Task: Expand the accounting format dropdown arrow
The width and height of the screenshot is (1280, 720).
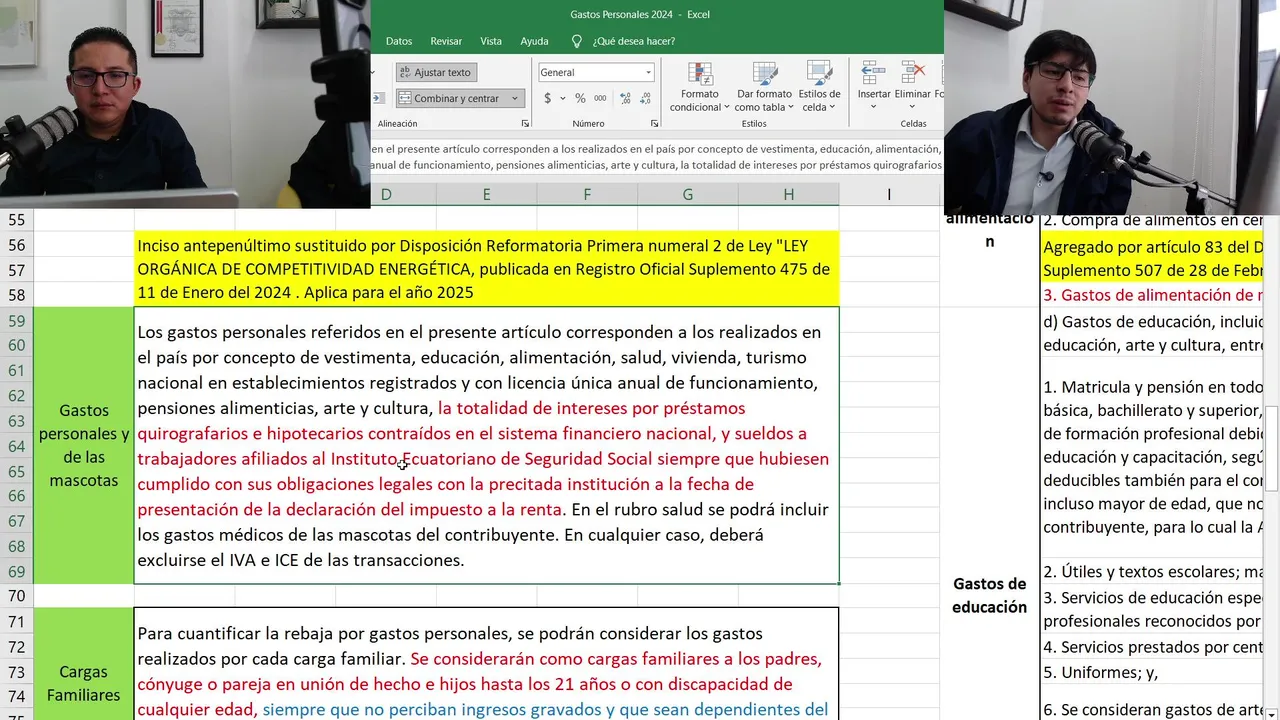Action: [563, 98]
